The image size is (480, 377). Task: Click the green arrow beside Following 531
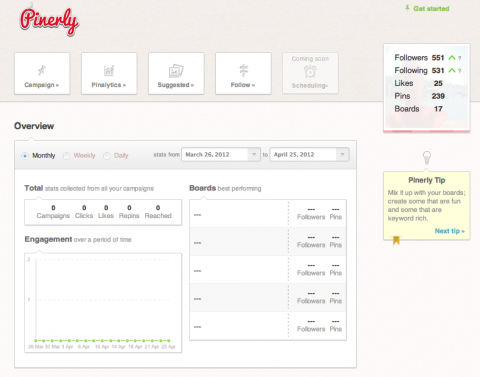[x=452, y=70]
